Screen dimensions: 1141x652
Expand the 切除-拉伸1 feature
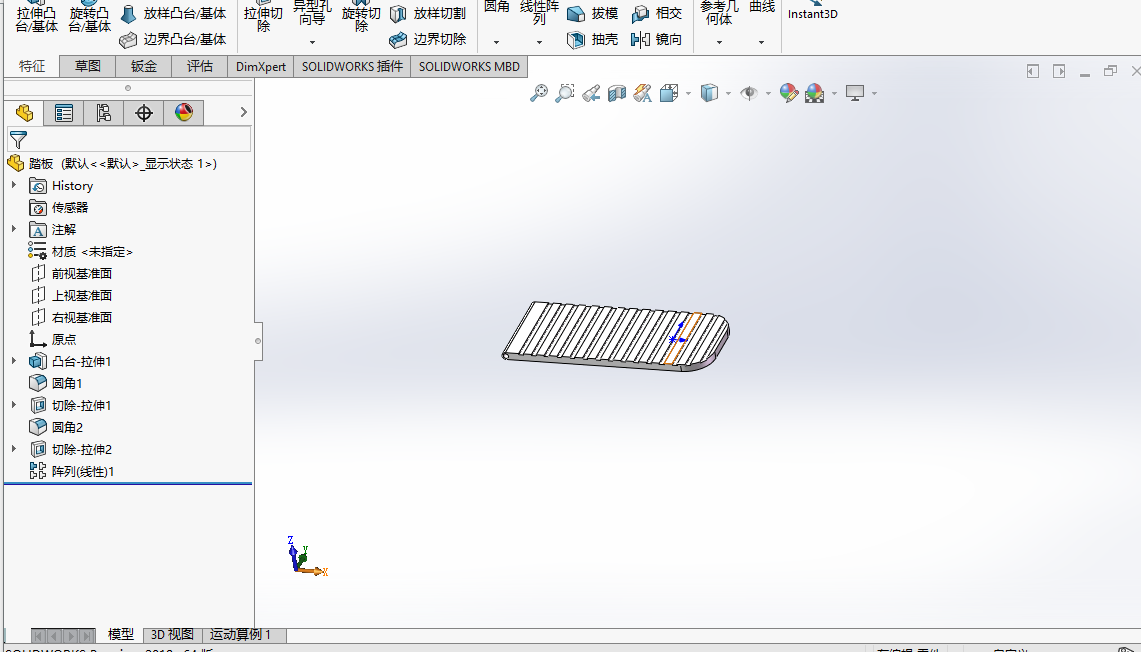click(13, 405)
